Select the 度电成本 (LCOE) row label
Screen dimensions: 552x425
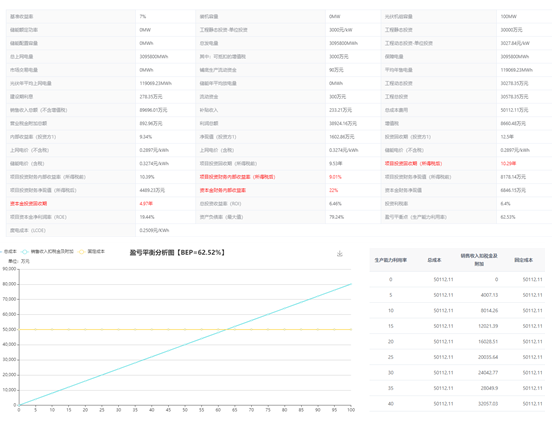[28, 230]
